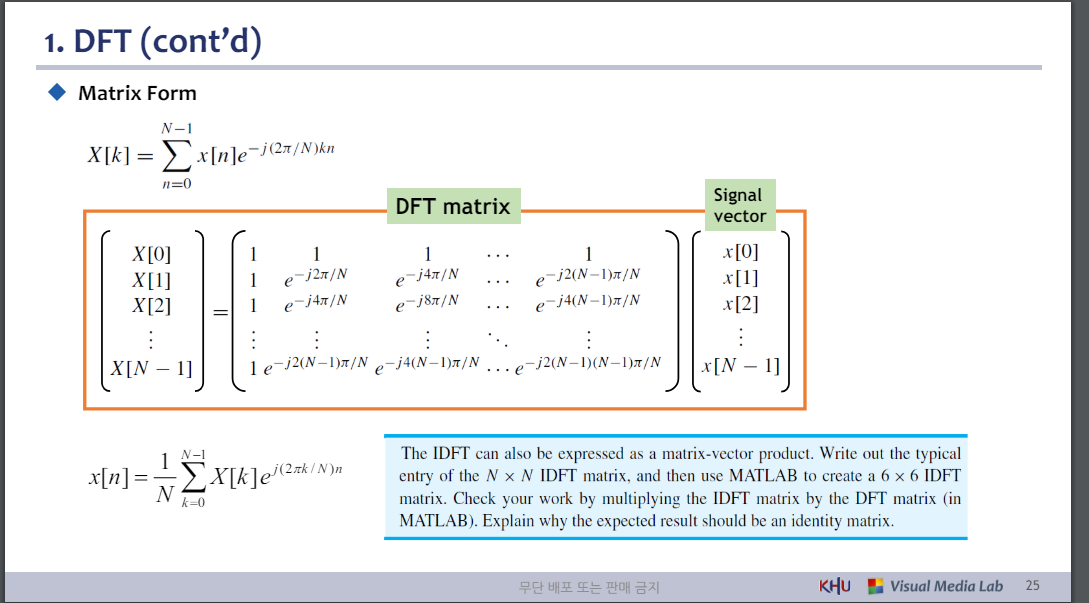Click the top-left 1 entry of the DFT matrix
Image resolution: width=1089 pixels, height=603 pixels.
(x=253, y=253)
